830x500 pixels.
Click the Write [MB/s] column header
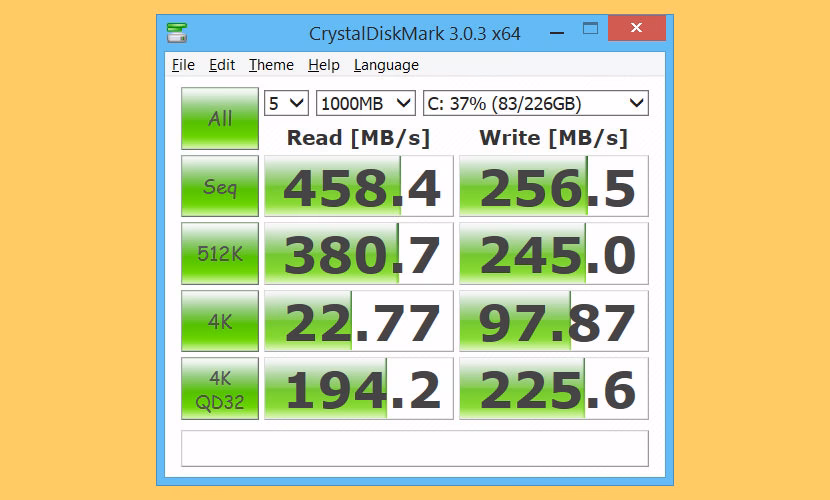(x=554, y=138)
